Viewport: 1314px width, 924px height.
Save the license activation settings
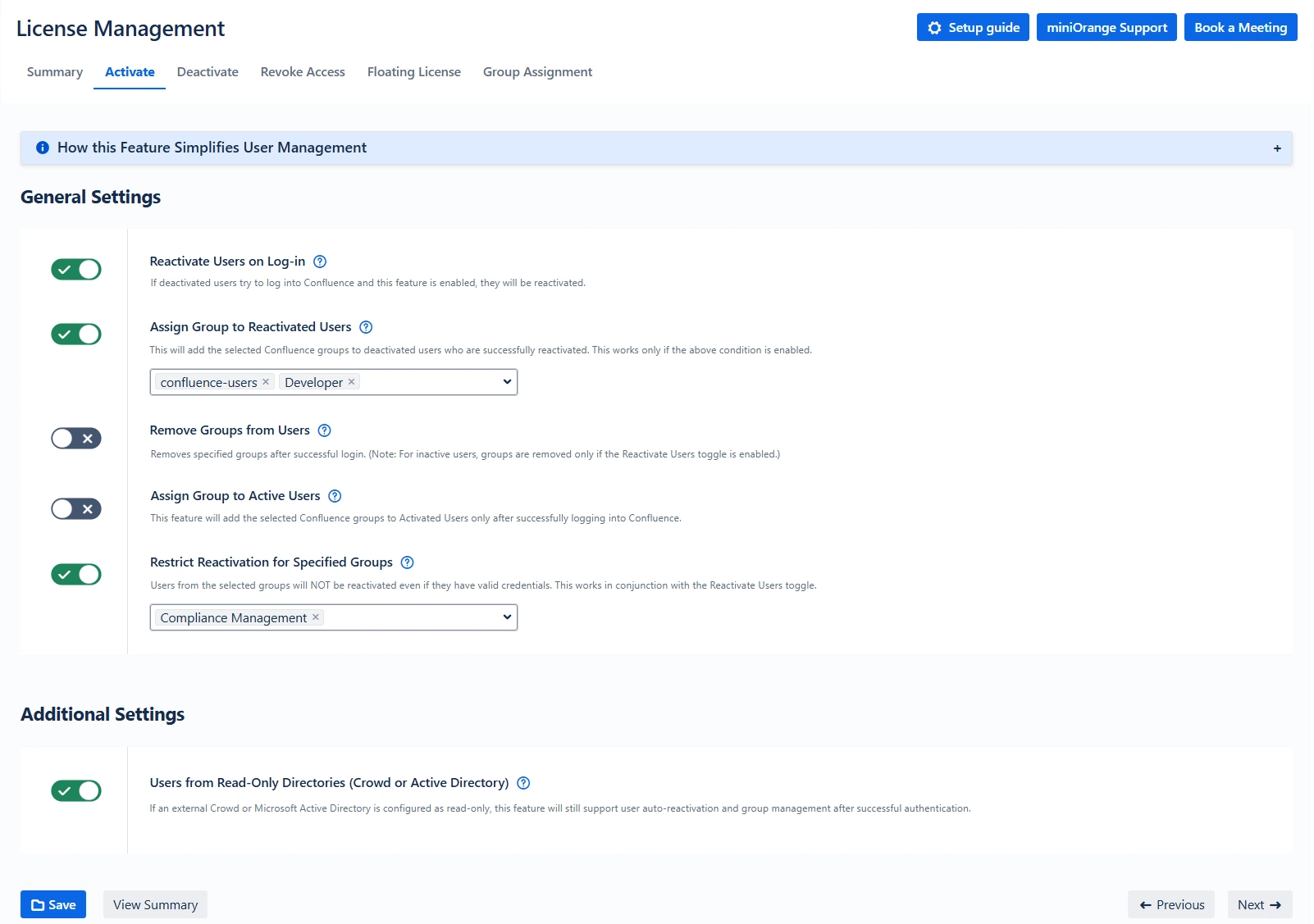(x=53, y=904)
